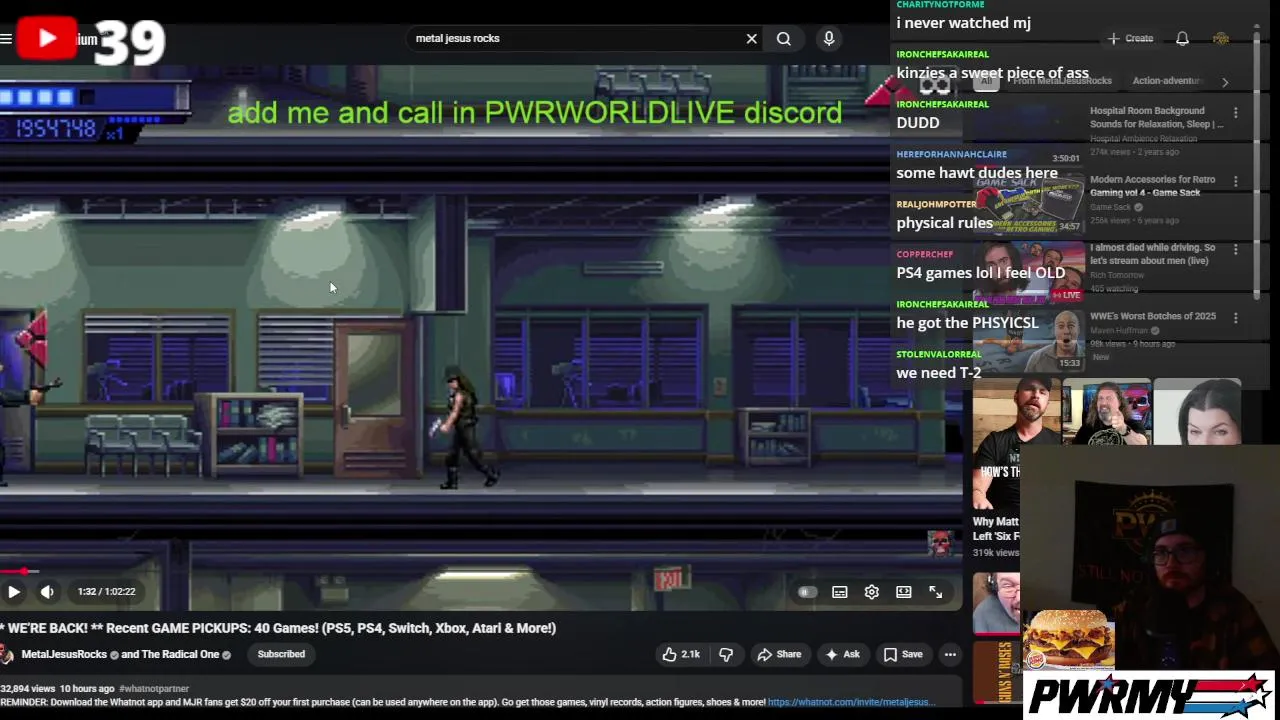
Task: Open the MetalJesusRocks channel name link
Action: coord(64,655)
